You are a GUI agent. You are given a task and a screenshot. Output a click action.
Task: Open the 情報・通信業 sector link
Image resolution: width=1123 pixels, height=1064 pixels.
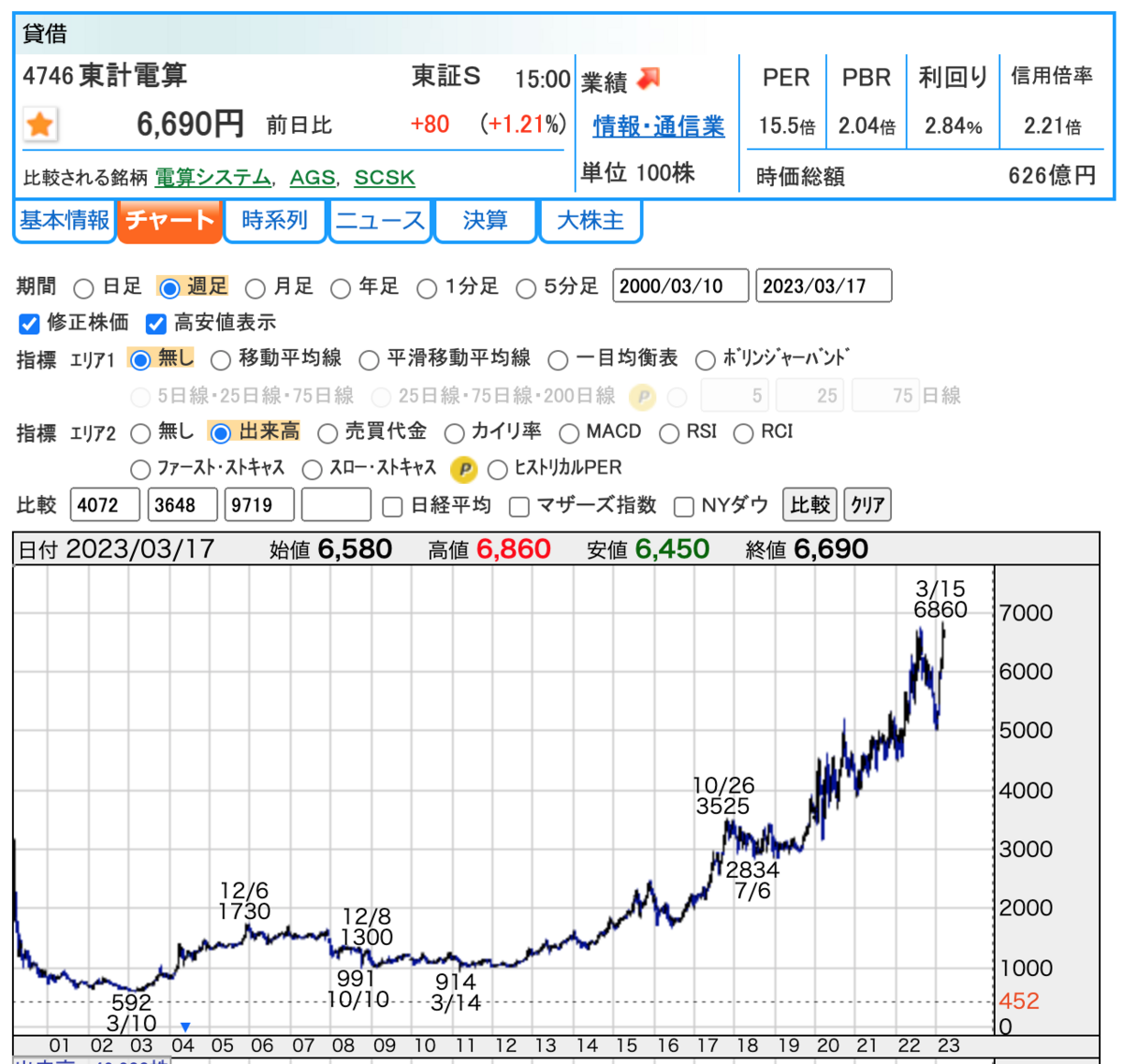coord(659,126)
